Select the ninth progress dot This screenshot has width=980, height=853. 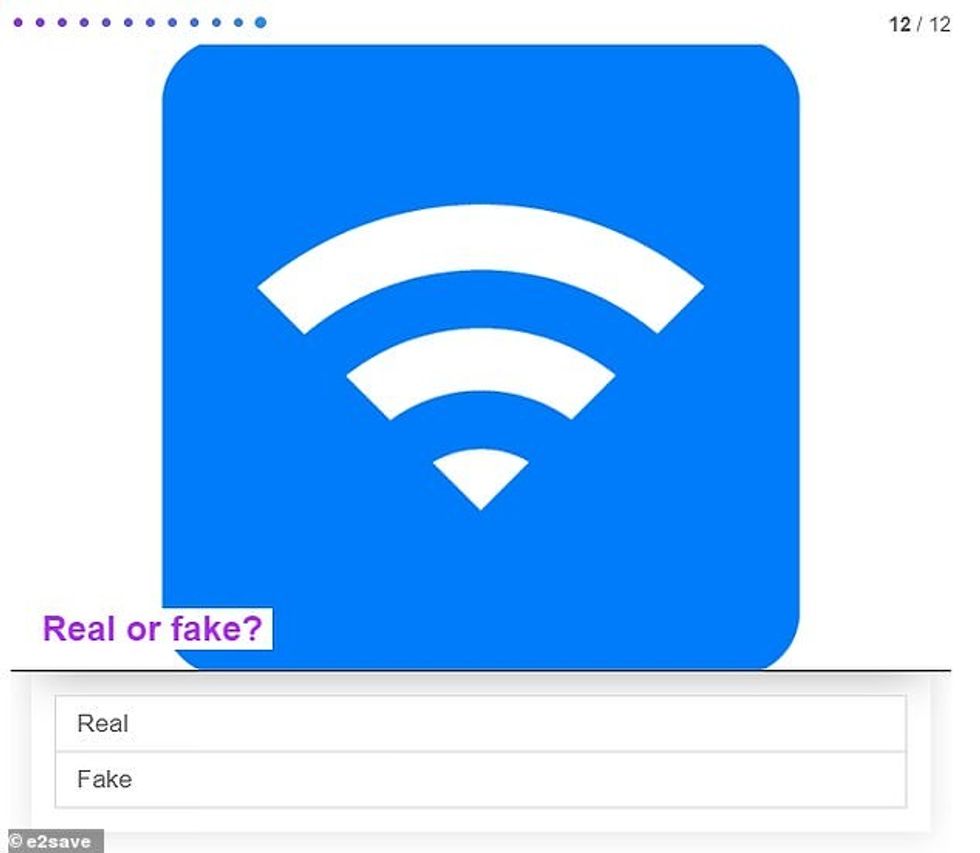(x=194, y=22)
